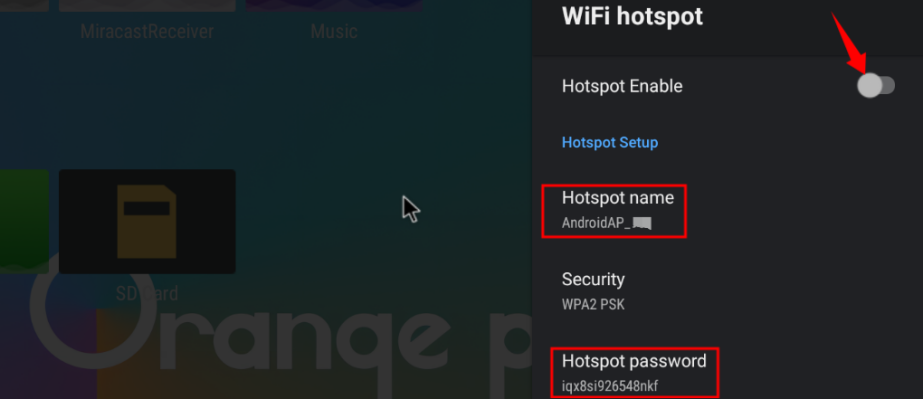Select the iqx8si926548nkf password text
This screenshot has width=923, height=399.
[x=610, y=387]
